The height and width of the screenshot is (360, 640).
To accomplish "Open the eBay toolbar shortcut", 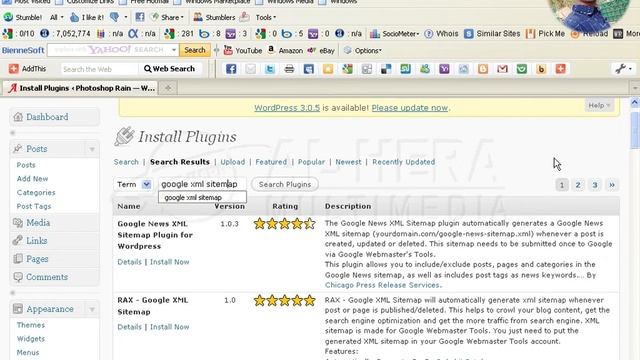I will tap(321, 51).
